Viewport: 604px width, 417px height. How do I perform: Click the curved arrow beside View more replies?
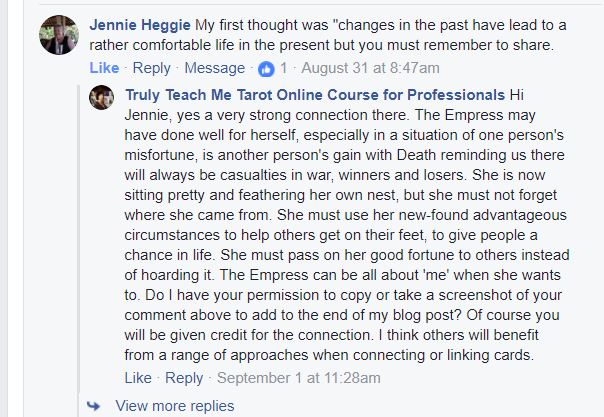pos(94,406)
